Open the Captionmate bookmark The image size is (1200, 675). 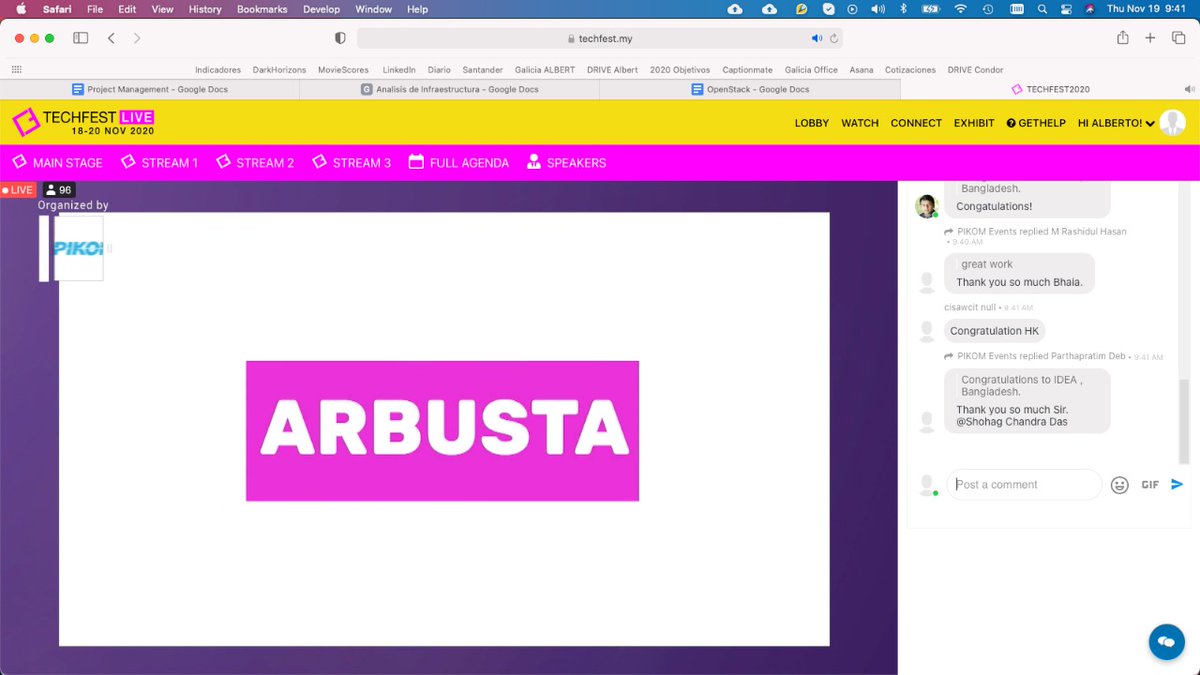click(747, 70)
